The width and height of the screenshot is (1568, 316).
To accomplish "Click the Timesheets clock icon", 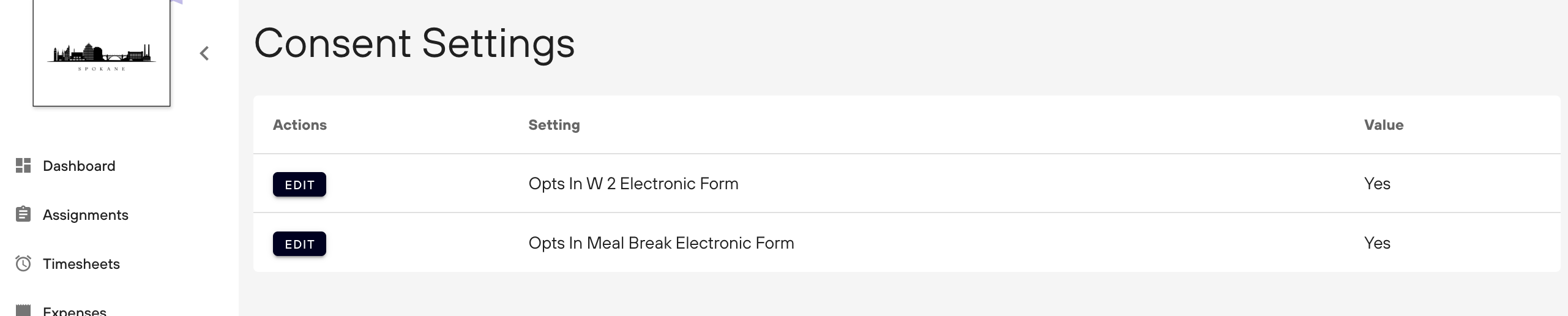I will coord(23,263).
